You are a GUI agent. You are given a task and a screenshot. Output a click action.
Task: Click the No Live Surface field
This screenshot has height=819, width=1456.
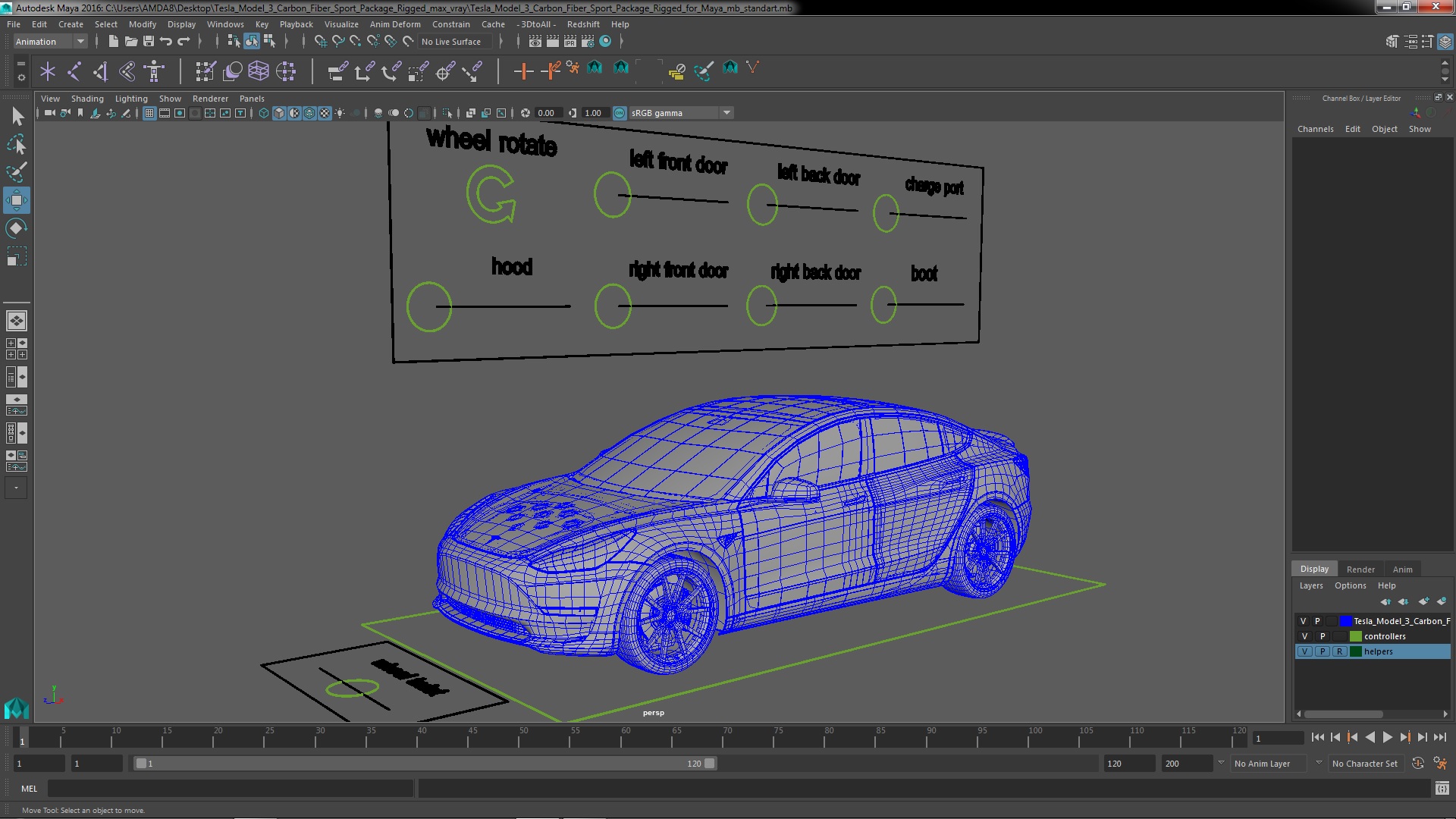[455, 42]
